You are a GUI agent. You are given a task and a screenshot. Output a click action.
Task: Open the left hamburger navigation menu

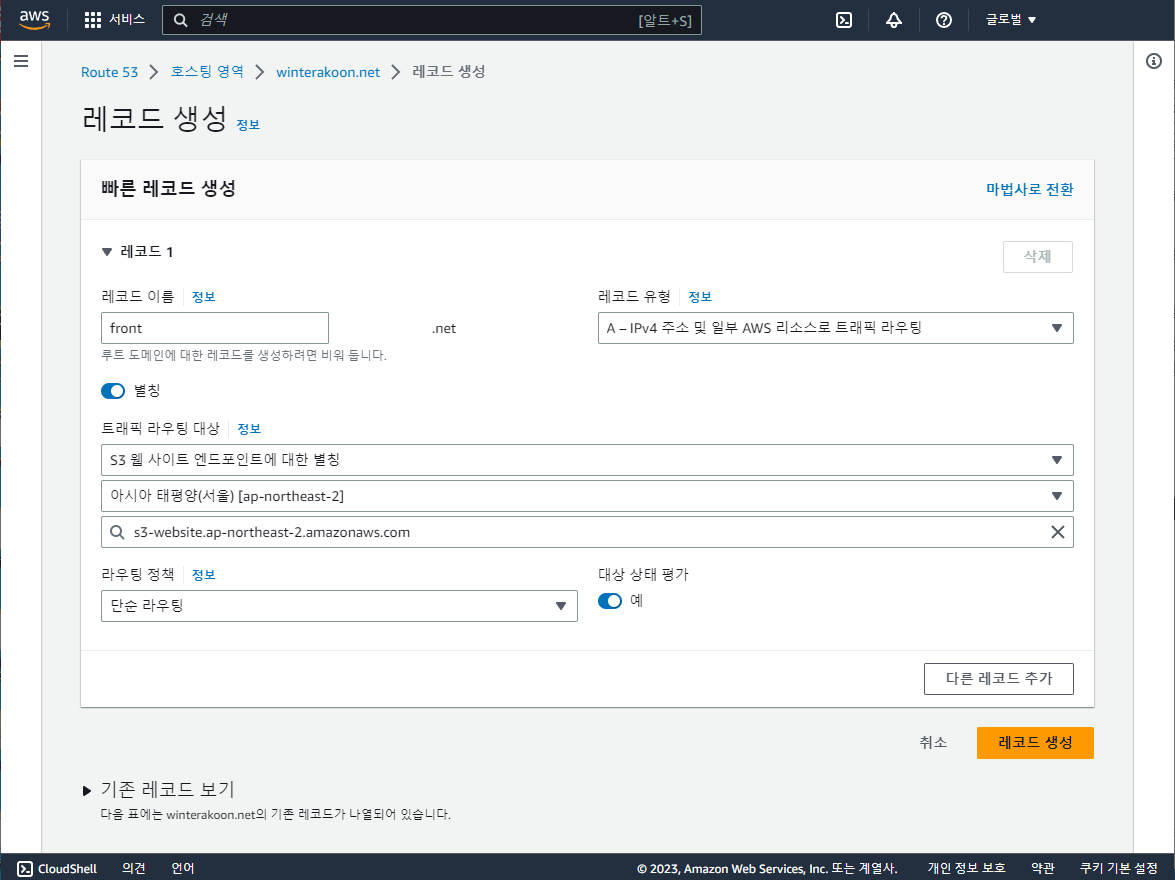pyautogui.click(x=21, y=61)
